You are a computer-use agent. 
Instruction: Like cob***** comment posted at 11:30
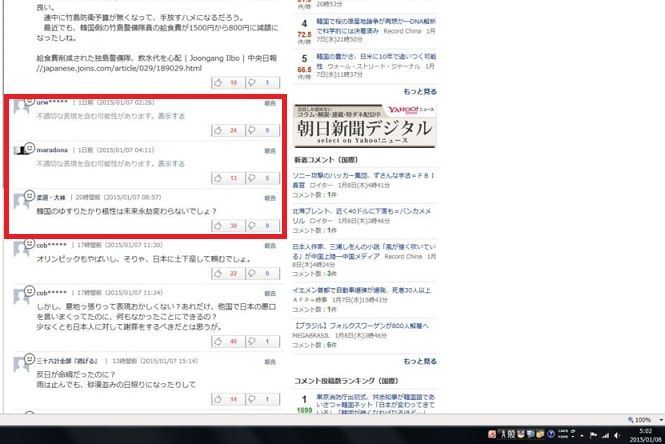(x=228, y=274)
